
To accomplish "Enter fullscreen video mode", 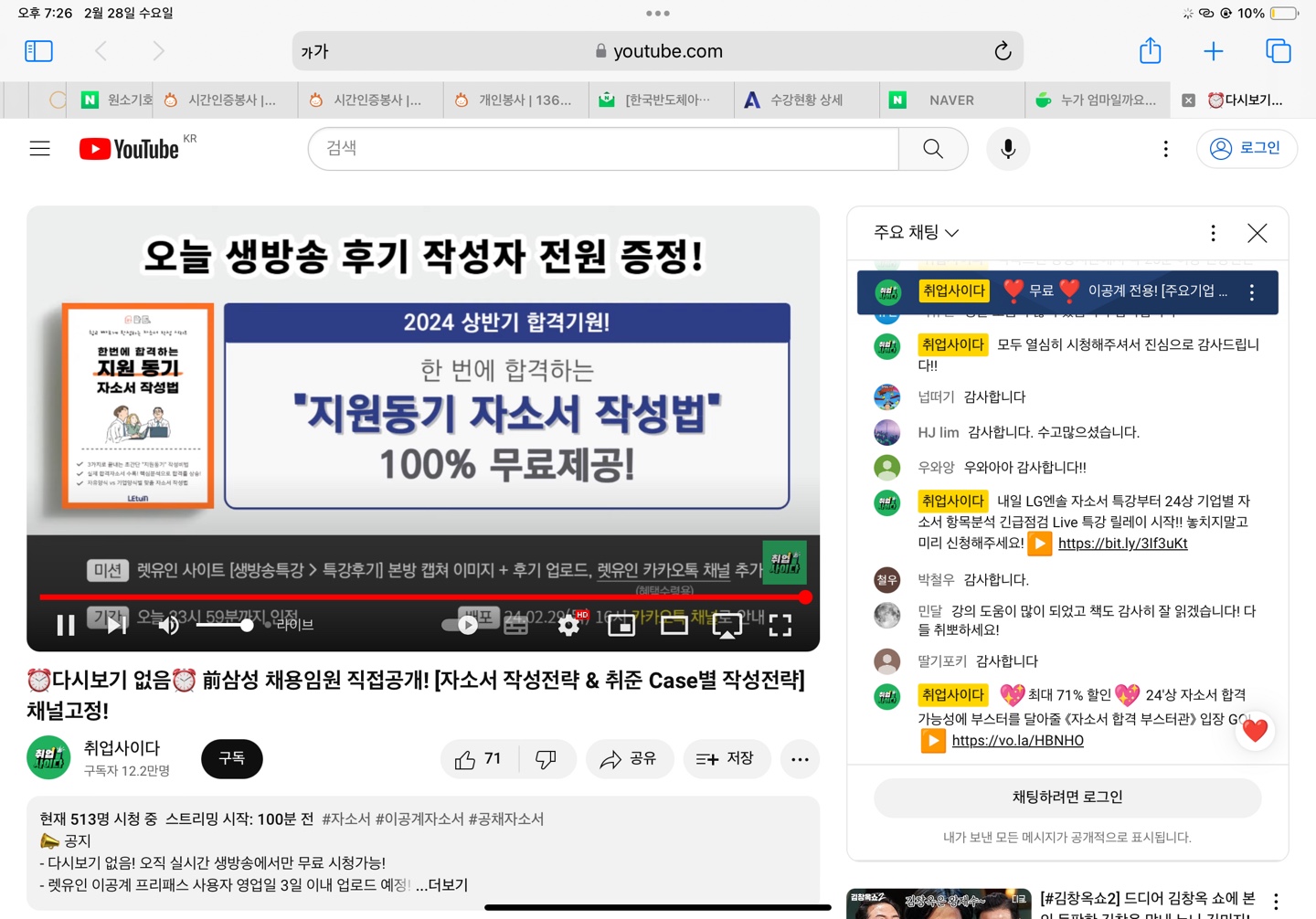I will 780,625.
